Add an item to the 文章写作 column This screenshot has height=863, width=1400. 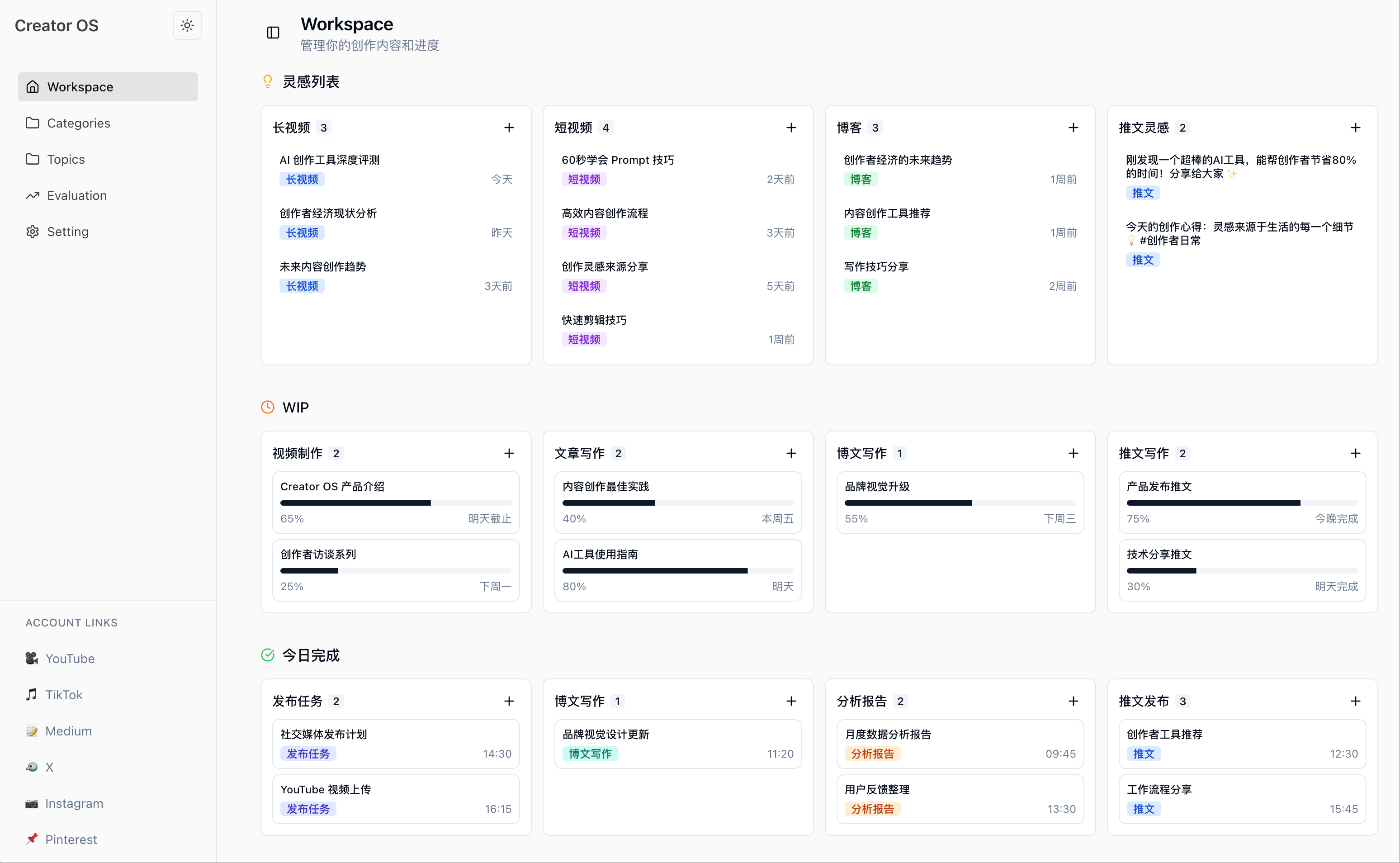[791, 453]
